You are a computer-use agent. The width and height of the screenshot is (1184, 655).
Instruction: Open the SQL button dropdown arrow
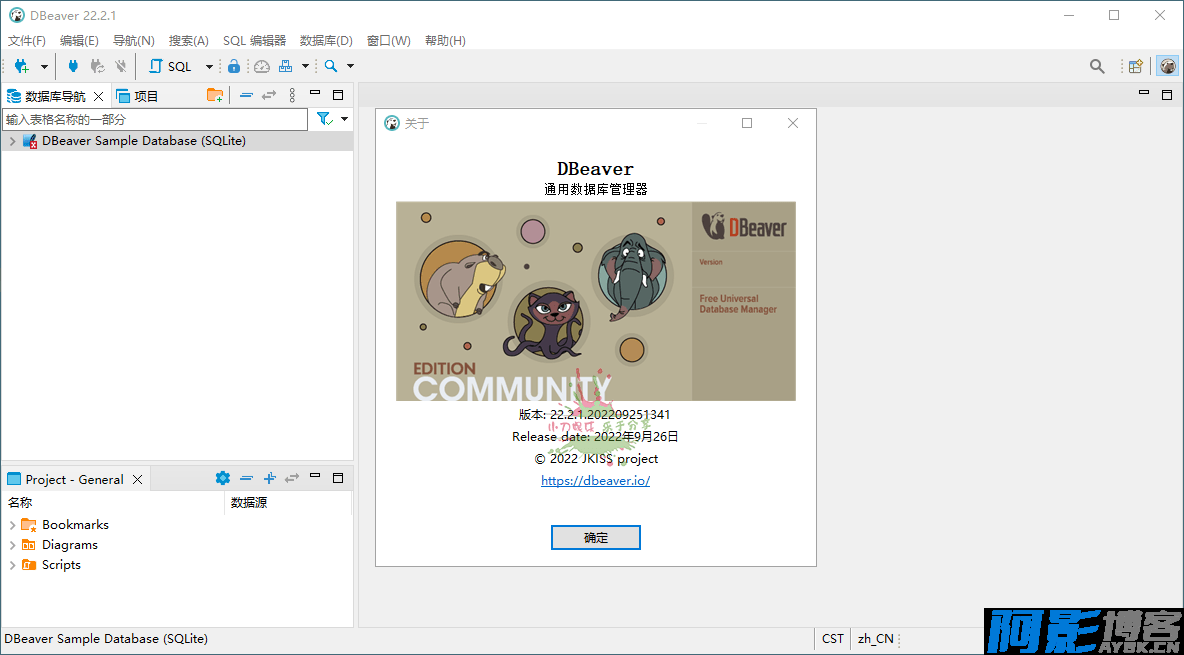[x=209, y=66]
